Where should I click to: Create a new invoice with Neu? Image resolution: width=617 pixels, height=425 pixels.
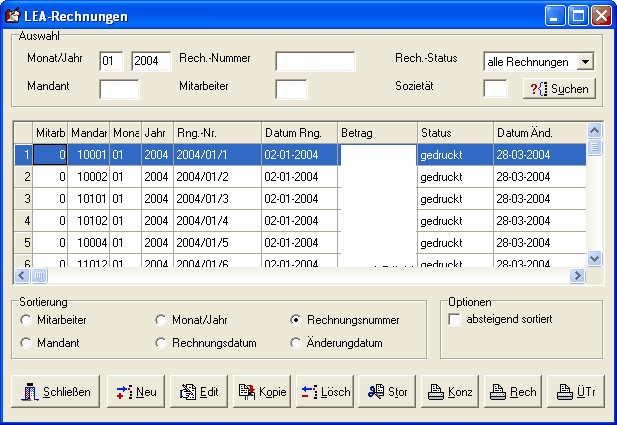coord(136,392)
